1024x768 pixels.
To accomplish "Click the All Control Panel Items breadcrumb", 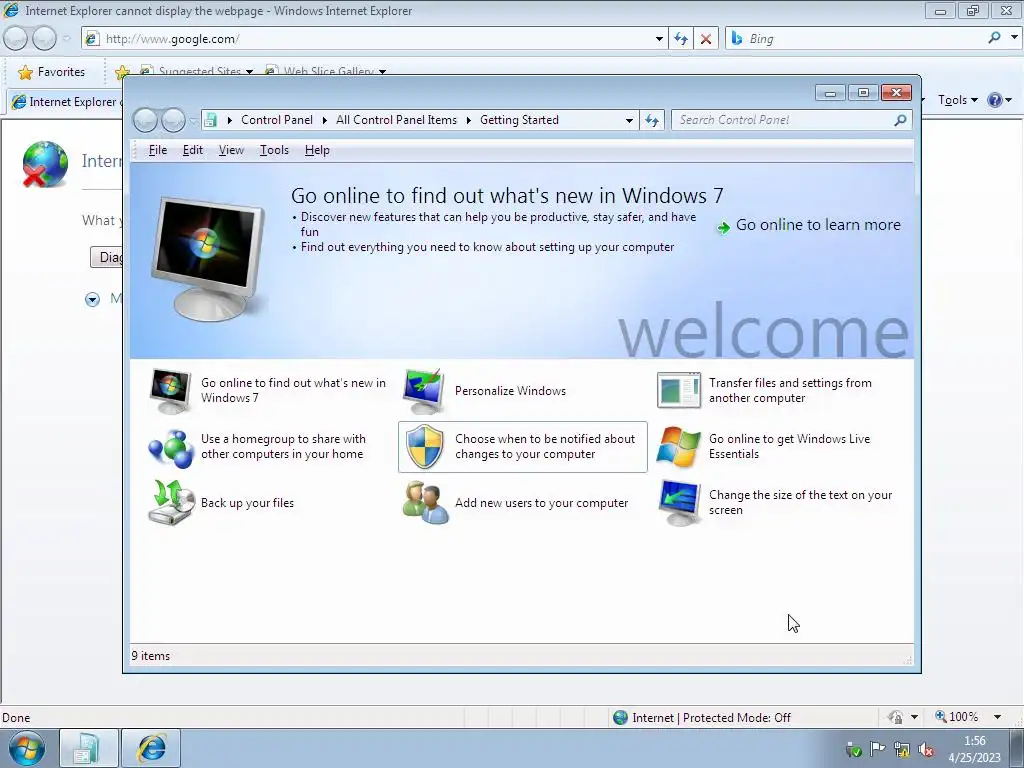I will coord(396,120).
